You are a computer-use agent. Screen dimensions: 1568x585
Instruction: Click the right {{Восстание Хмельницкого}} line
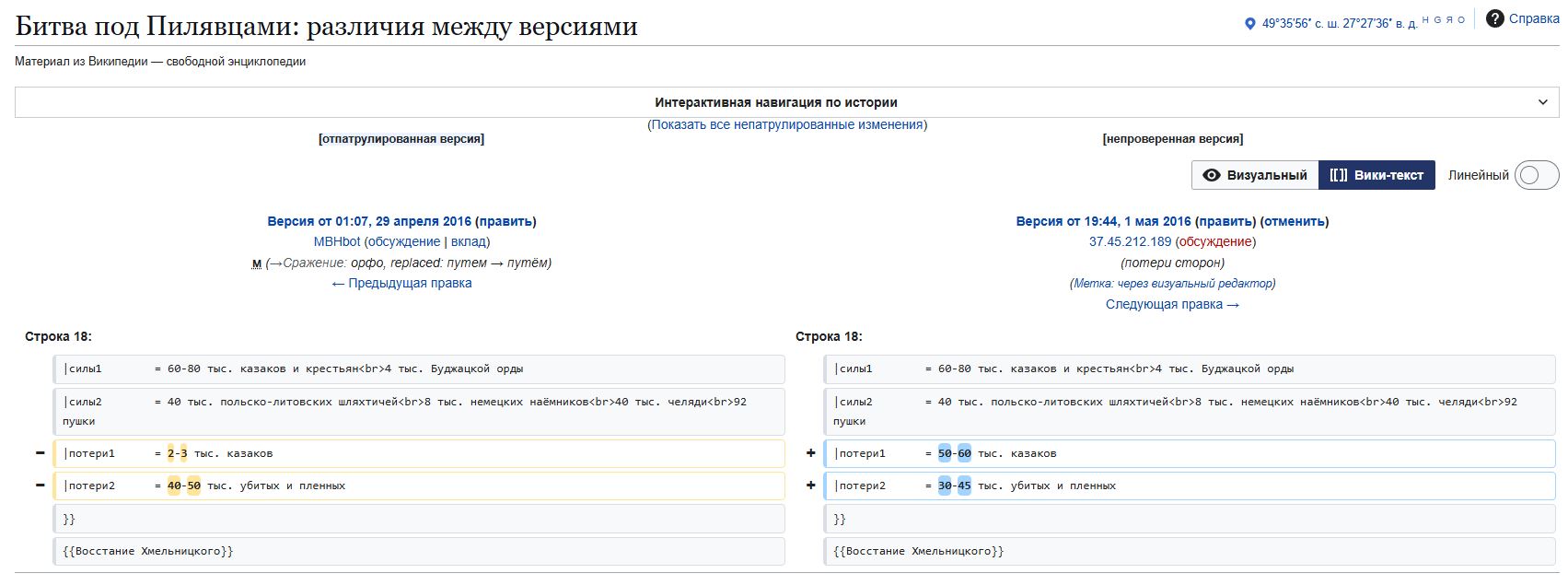pos(1190,551)
